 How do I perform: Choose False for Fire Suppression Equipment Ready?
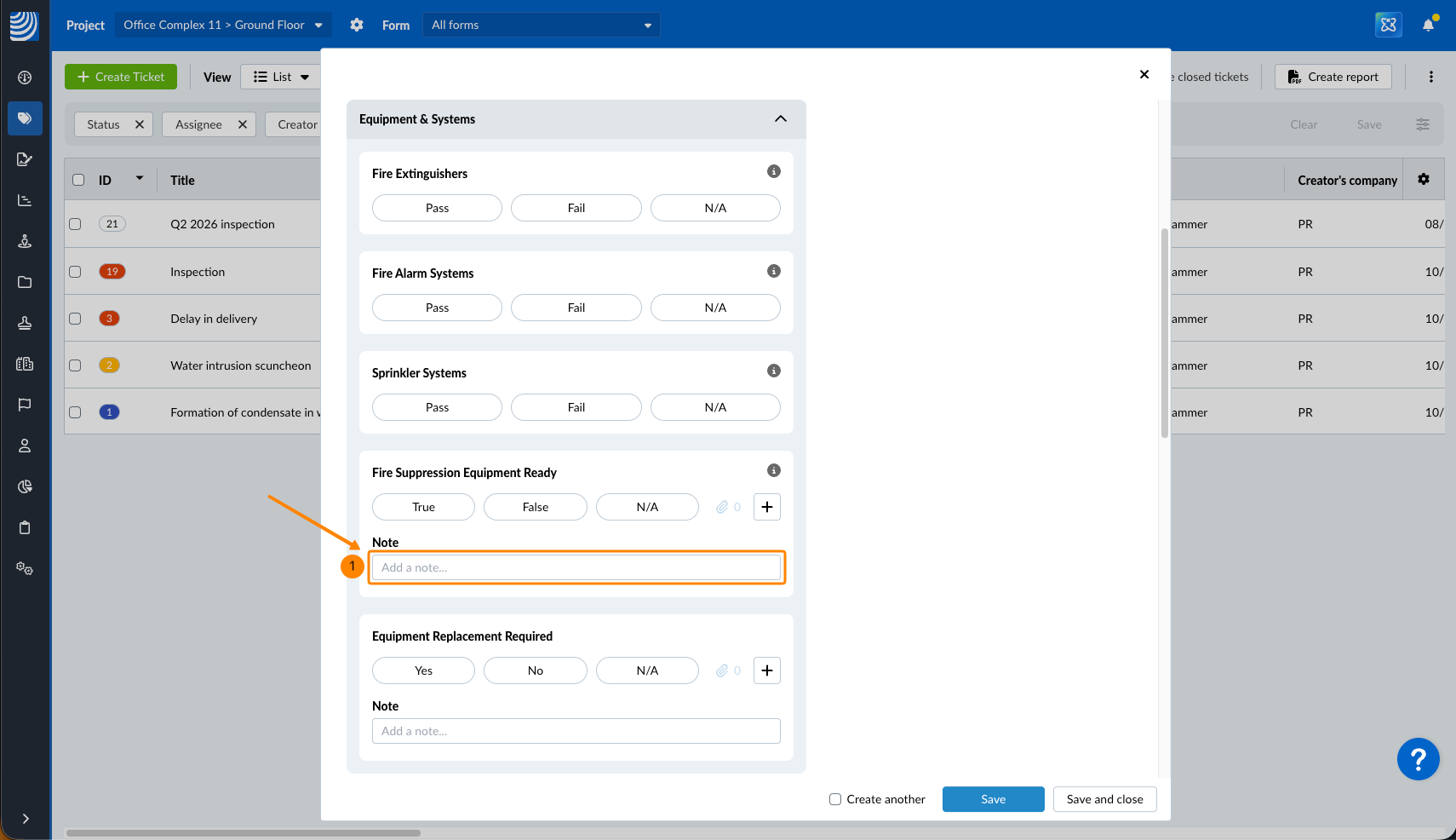(x=535, y=507)
